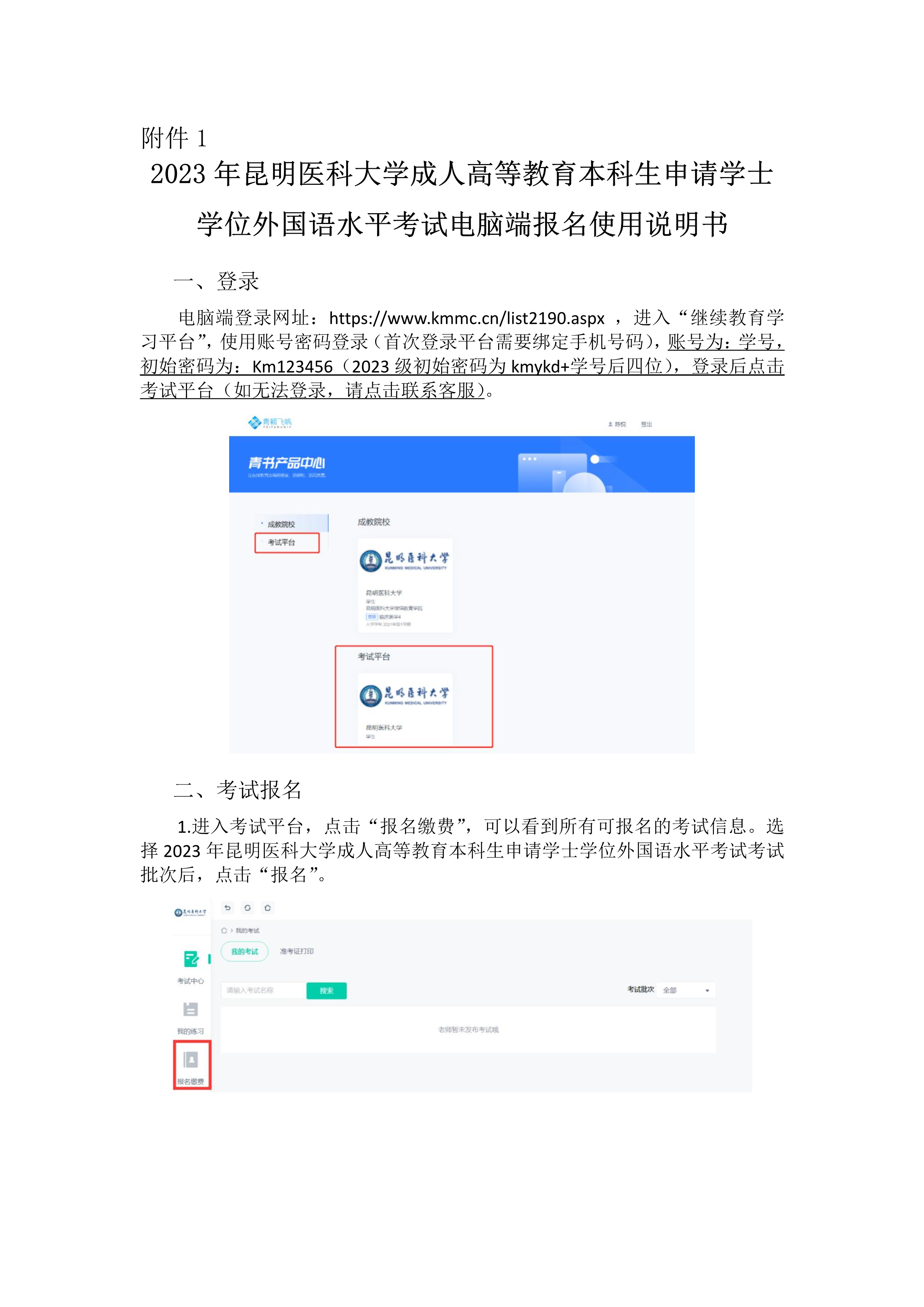The width and height of the screenshot is (924, 1307).
Task: Open the 昆明医科大学 card under 成教院校
Action: click(x=405, y=585)
